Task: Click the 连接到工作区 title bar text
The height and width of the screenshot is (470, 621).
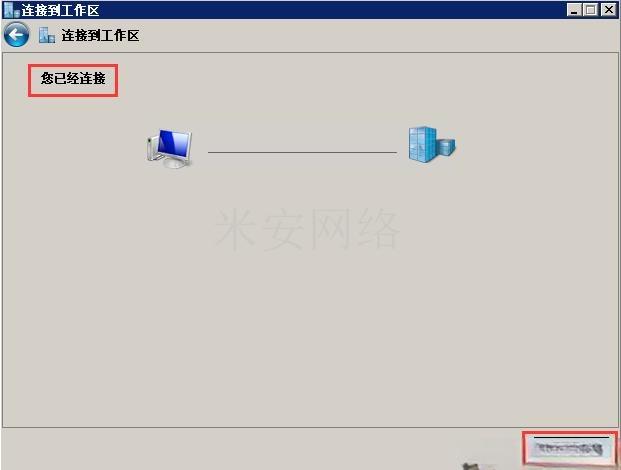Action: [60, 10]
